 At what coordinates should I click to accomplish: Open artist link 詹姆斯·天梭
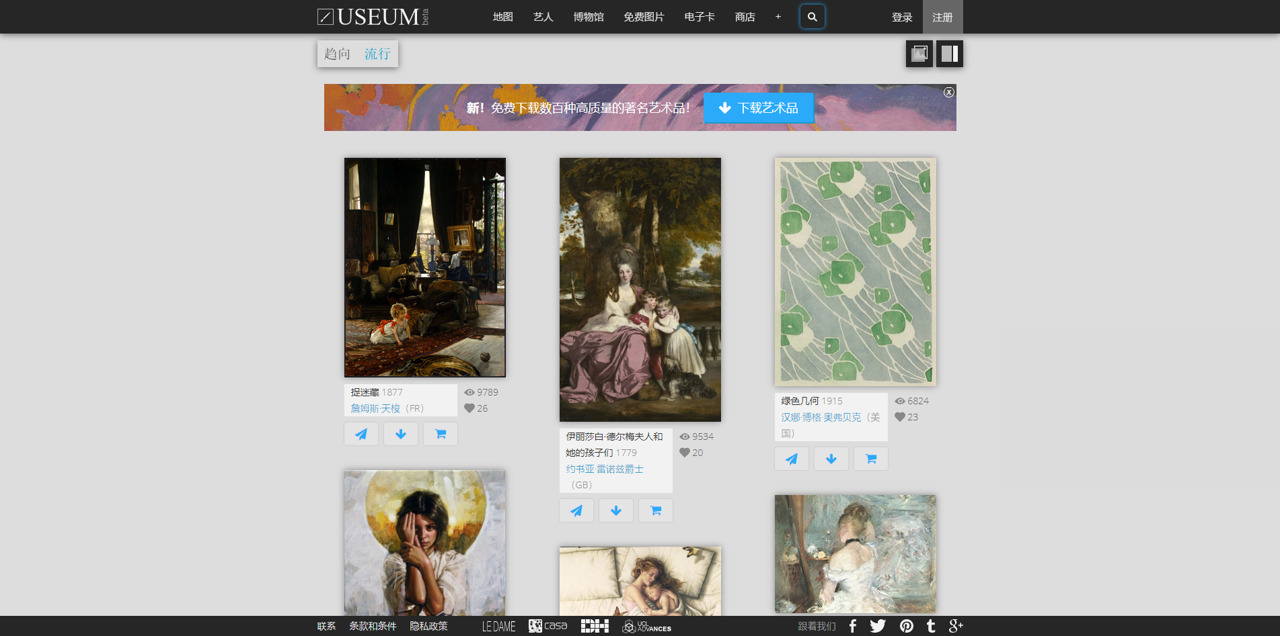[376, 409]
